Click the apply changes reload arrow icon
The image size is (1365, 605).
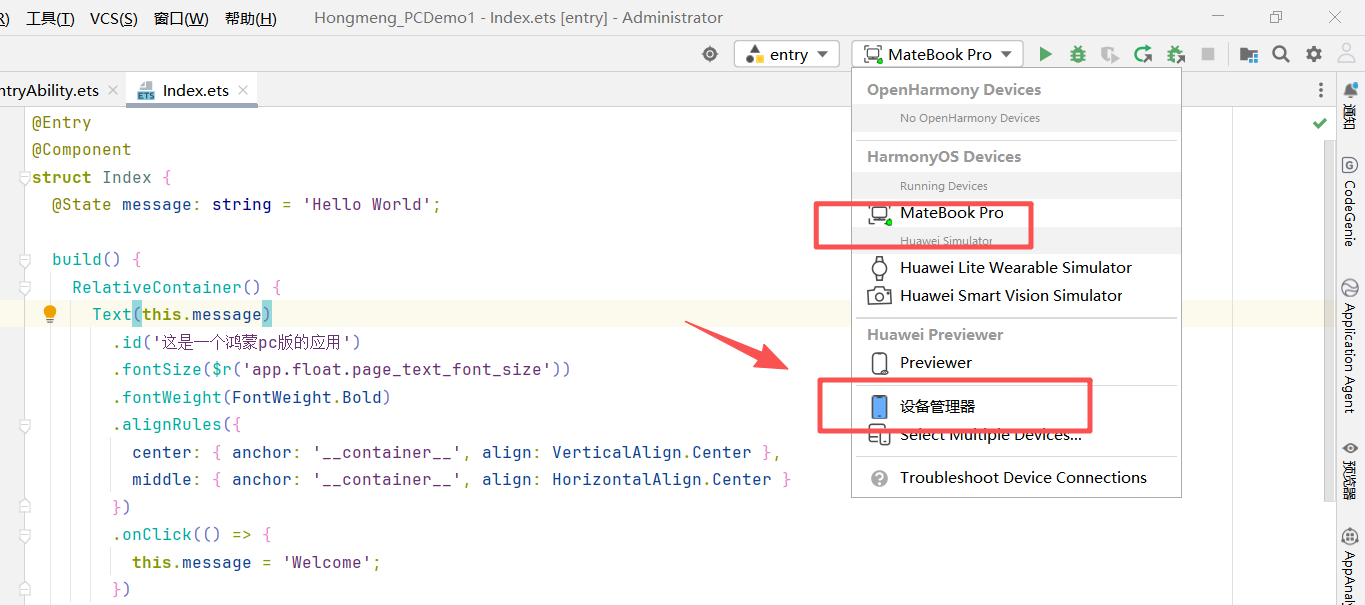pos(1143,54)
